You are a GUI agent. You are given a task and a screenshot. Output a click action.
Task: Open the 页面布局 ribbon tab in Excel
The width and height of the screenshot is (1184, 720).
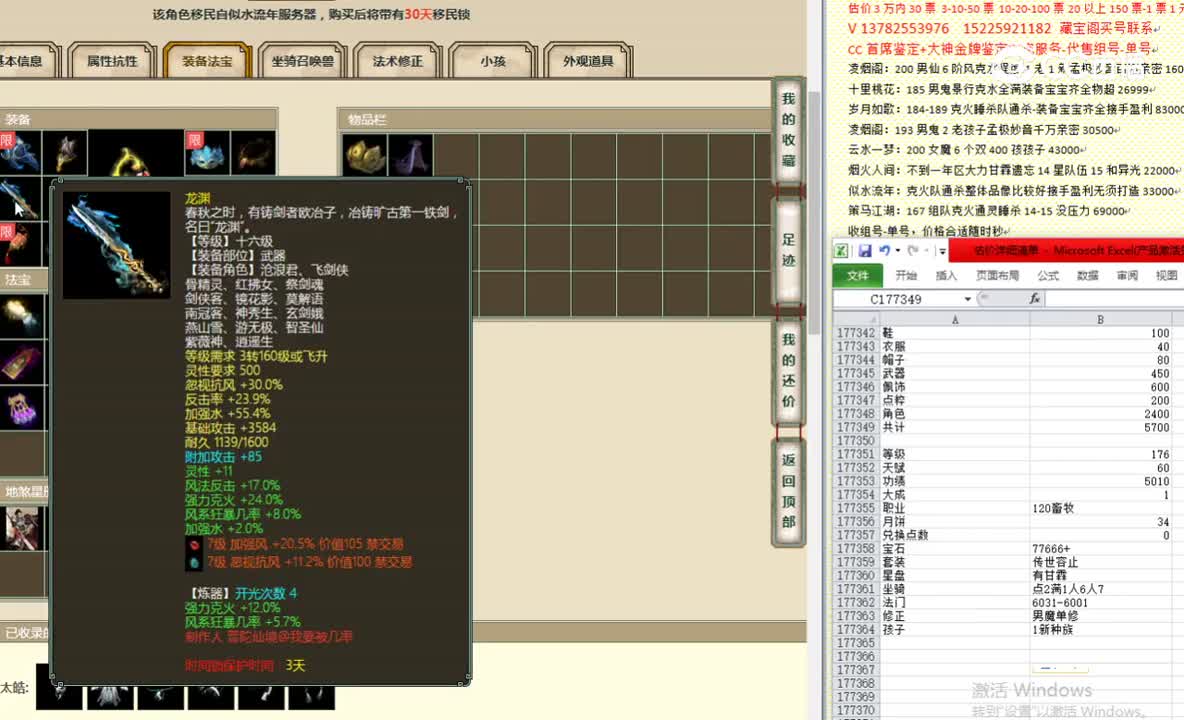click(x=997, y=275)
